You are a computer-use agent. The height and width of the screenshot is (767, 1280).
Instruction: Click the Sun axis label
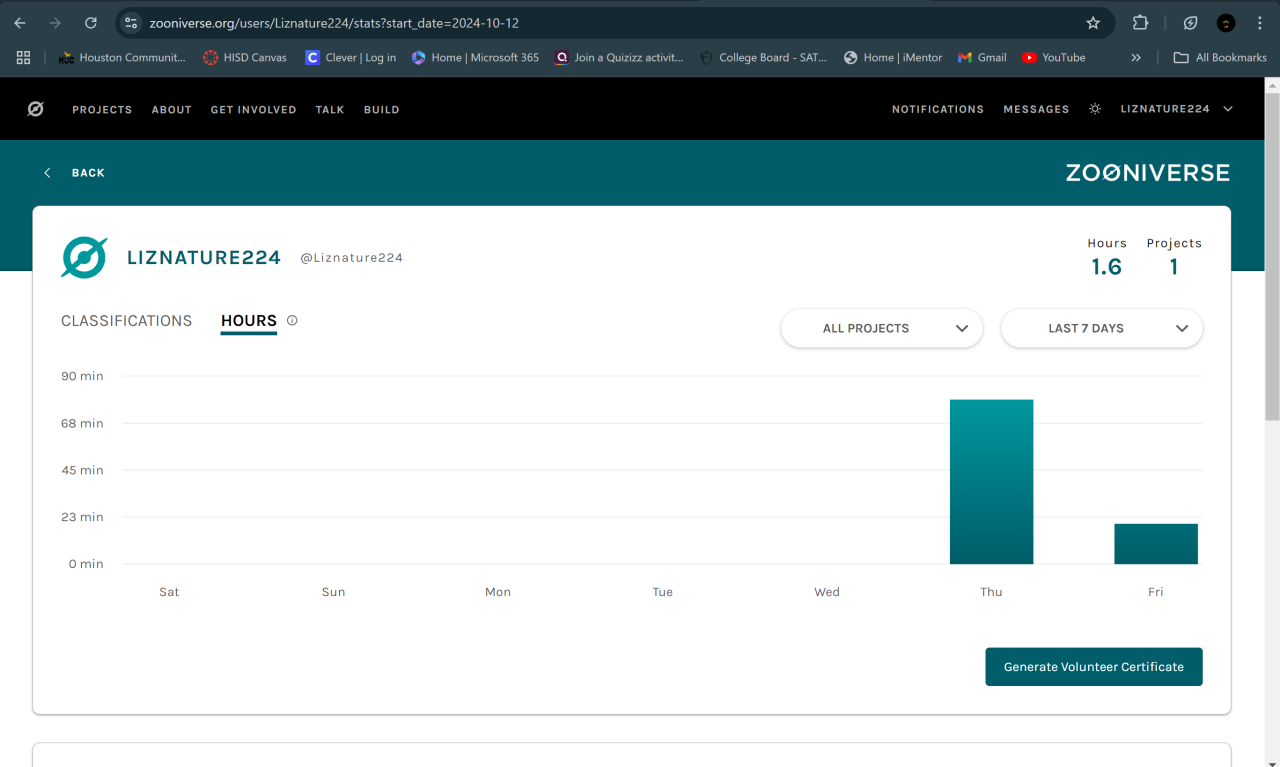coord(333,592)
